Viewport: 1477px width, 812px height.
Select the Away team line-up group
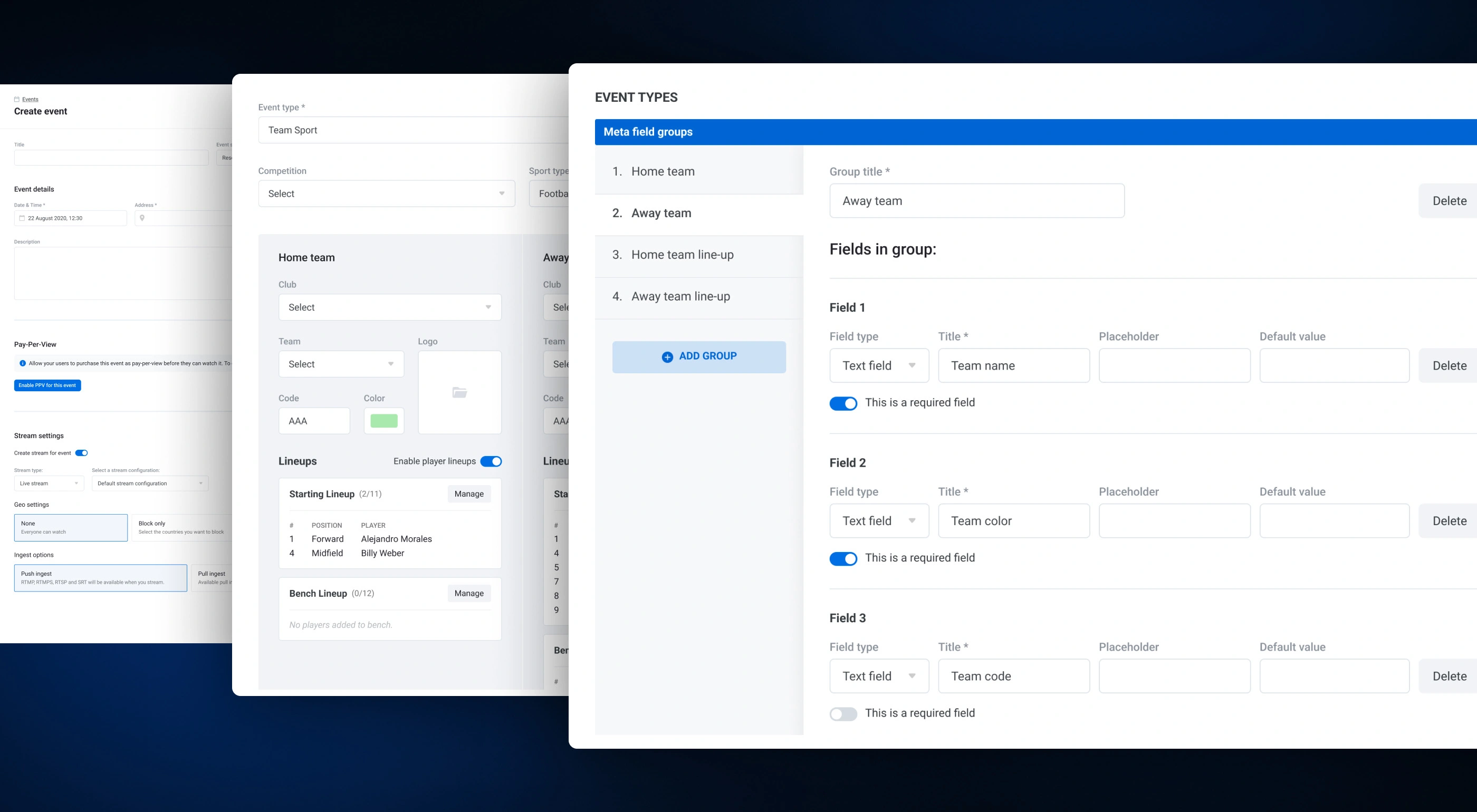680,297
